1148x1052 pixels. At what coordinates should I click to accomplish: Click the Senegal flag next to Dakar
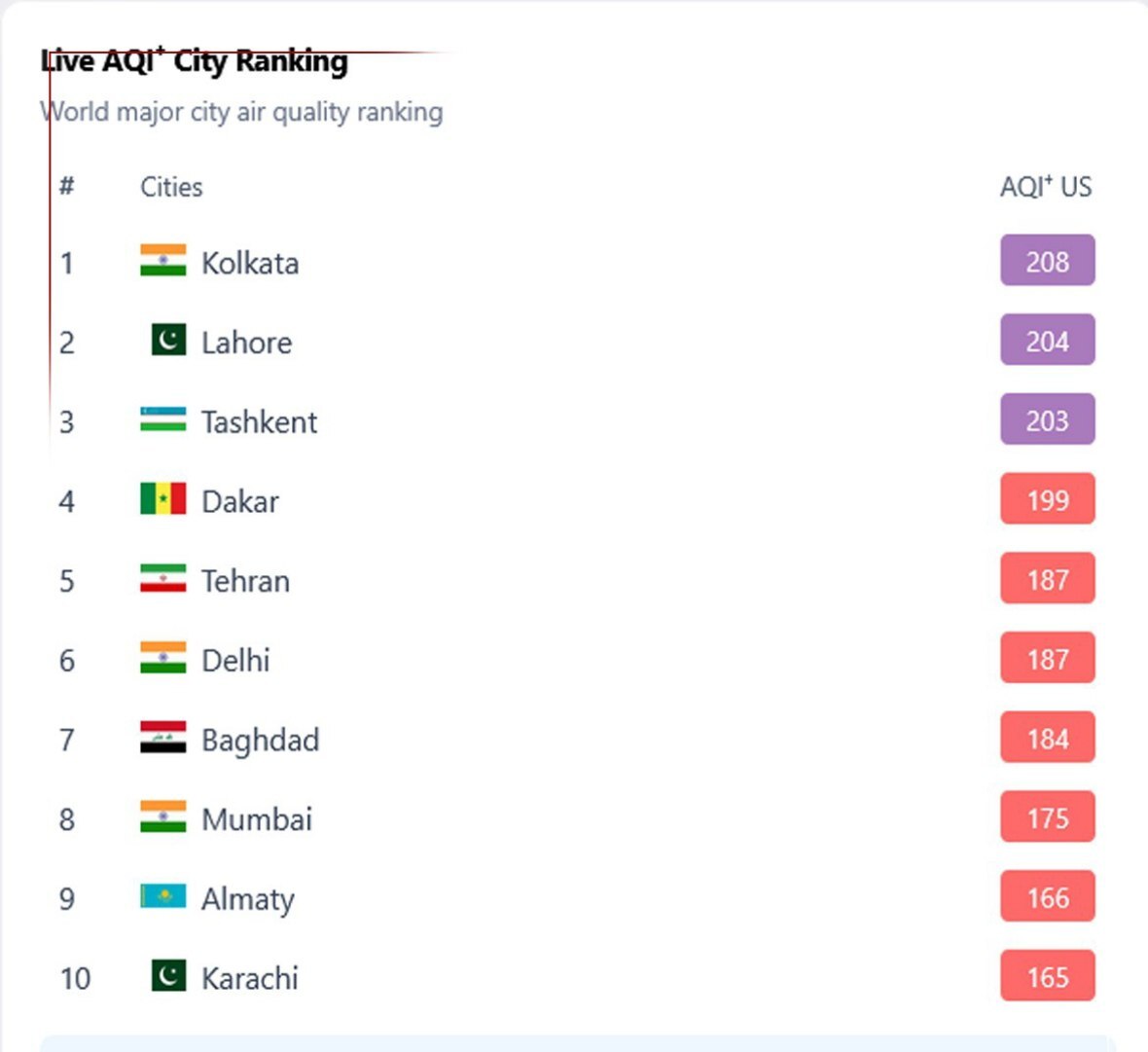(x=162, y=499)
